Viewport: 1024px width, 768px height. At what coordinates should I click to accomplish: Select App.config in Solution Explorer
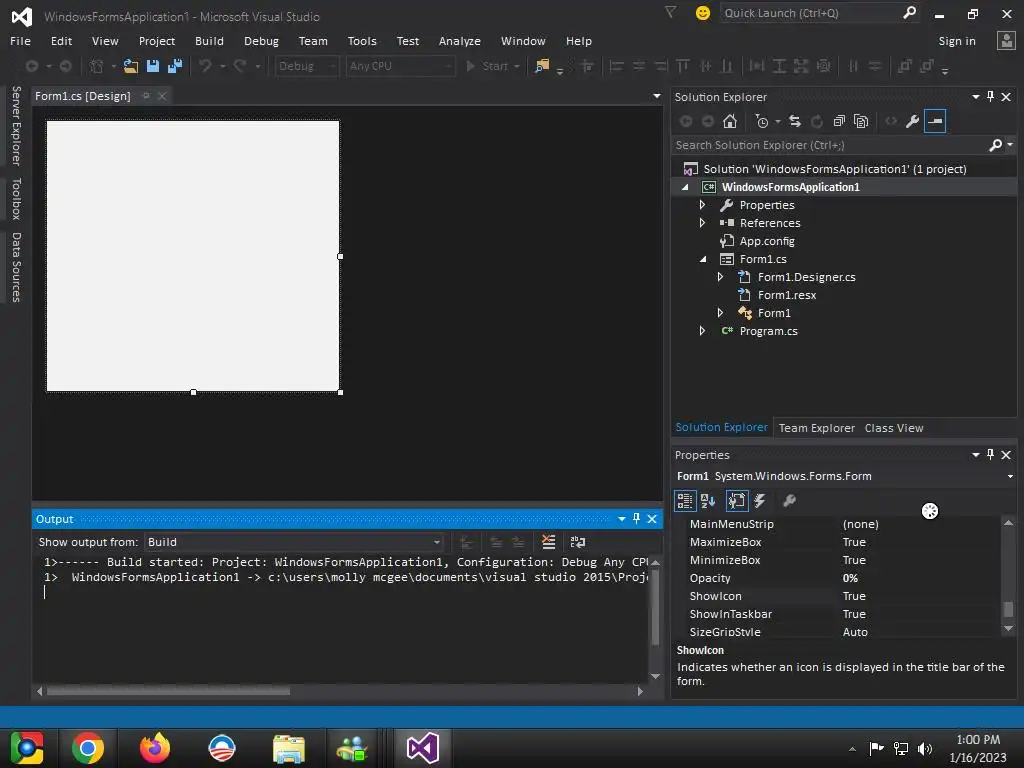tap(767, 241)
